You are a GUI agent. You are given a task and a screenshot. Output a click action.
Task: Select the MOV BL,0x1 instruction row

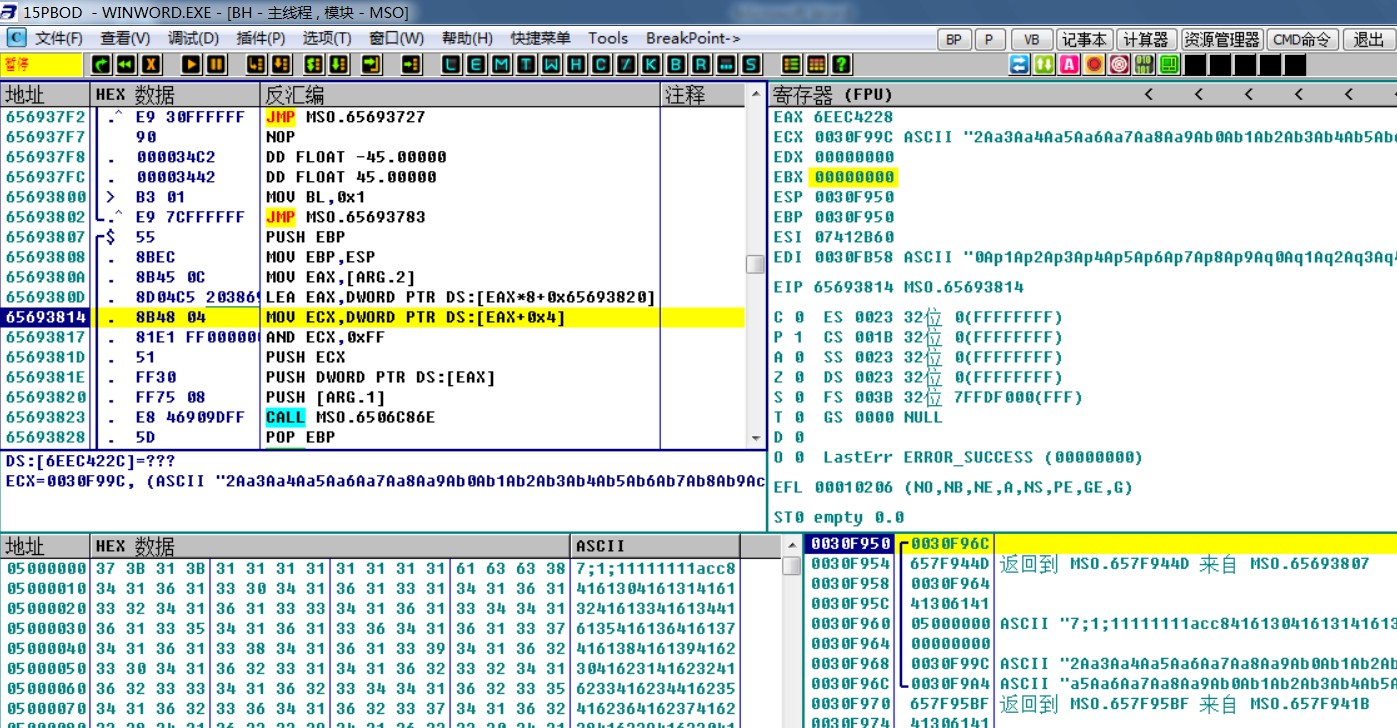tap(373, 197)
